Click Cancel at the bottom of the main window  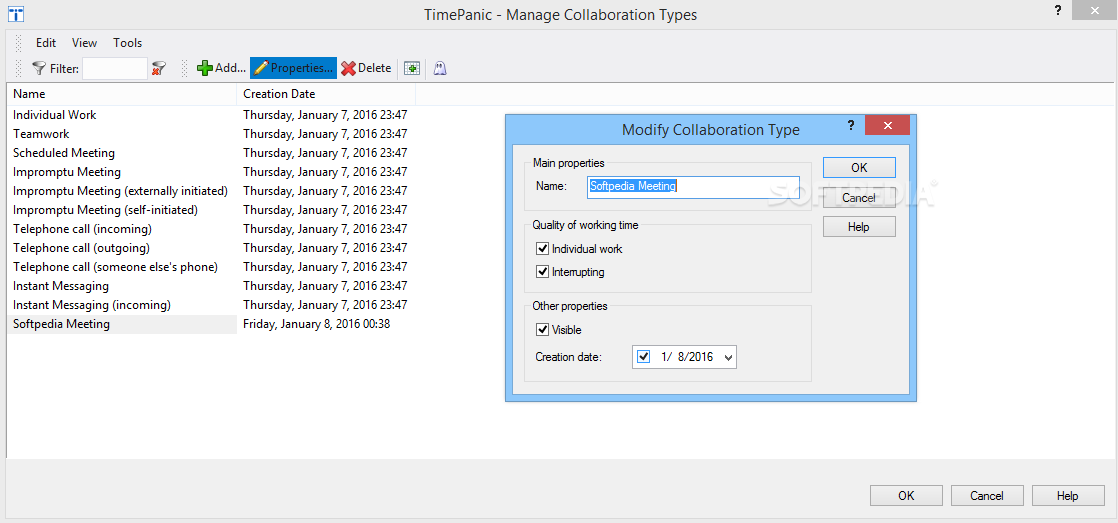[x=987, y=496]
